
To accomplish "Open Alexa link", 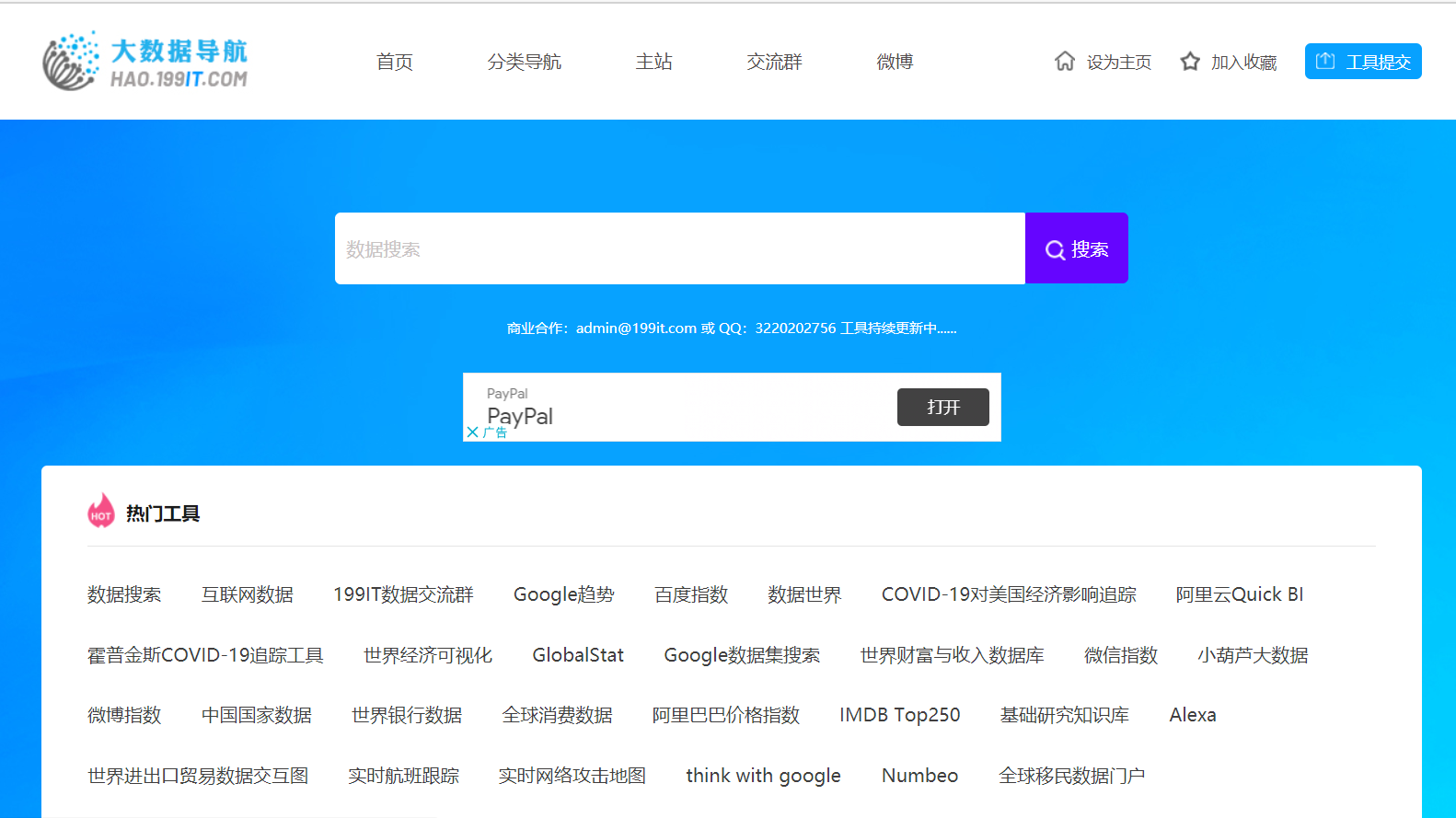I will click(1193, 715).
